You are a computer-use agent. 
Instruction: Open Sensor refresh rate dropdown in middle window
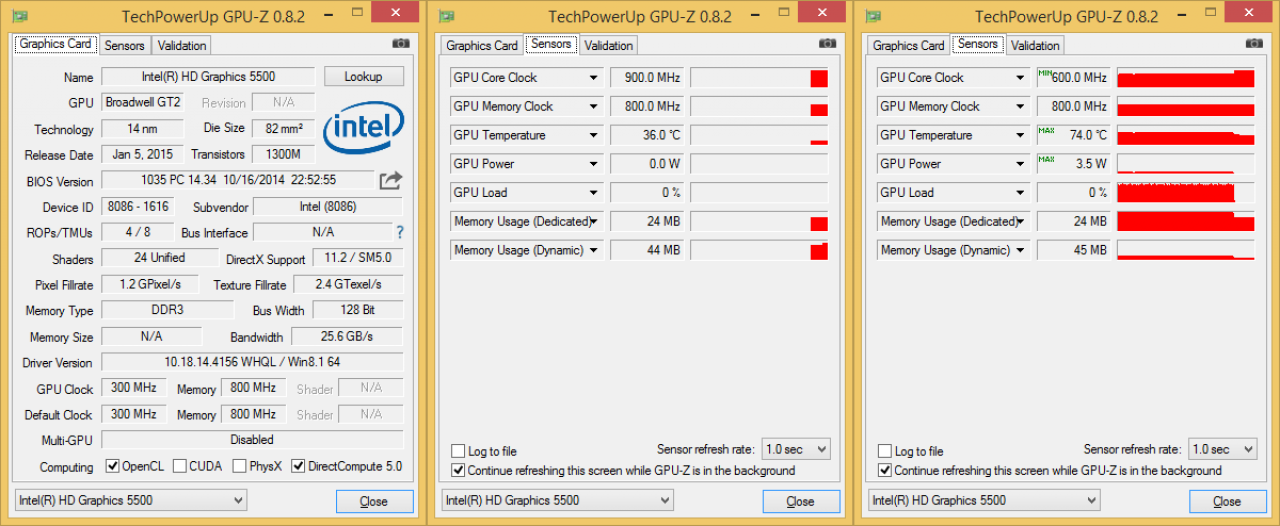click(x=796, y=449)
